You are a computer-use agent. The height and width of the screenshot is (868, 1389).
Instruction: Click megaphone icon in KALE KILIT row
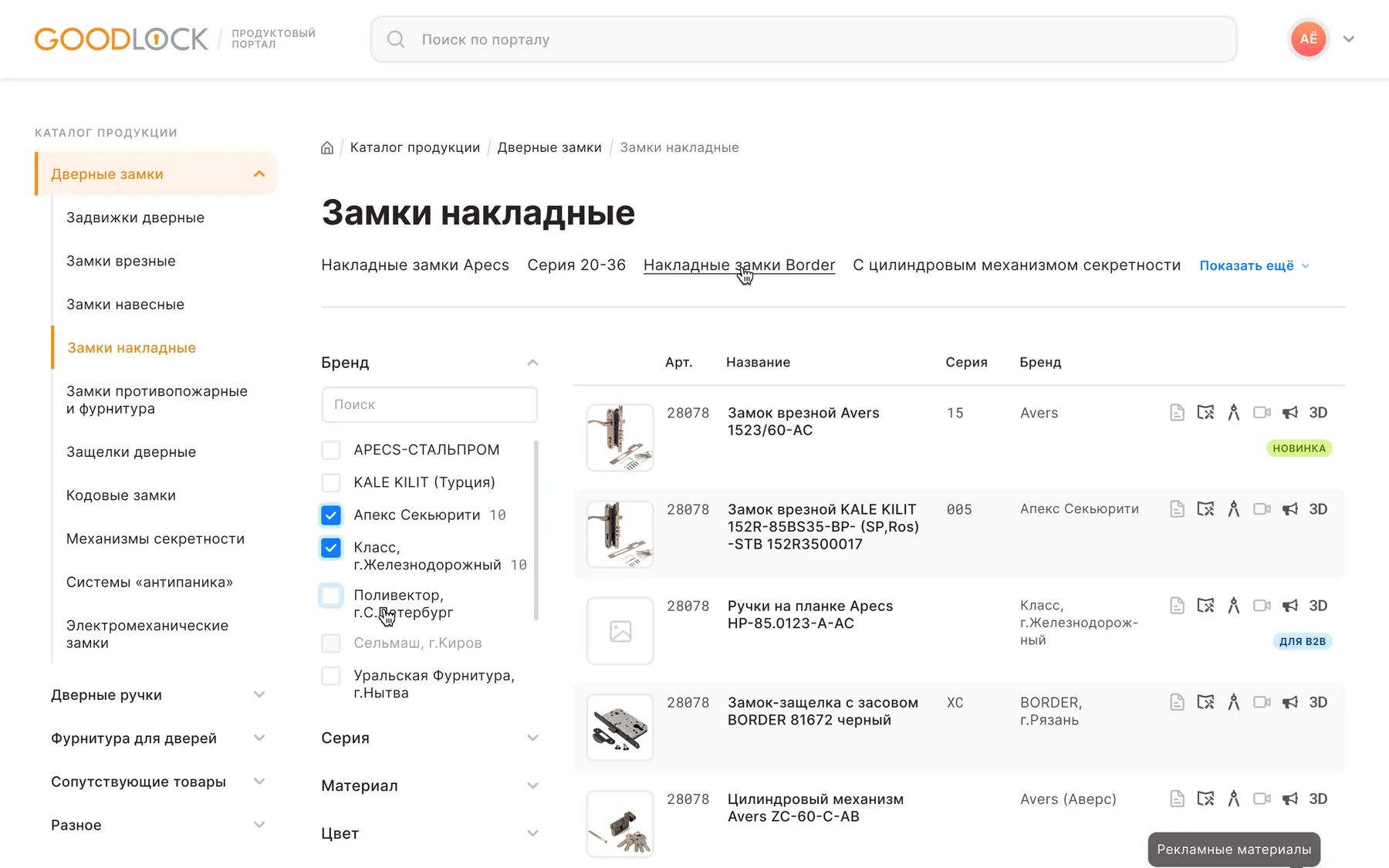[1290, 509]
